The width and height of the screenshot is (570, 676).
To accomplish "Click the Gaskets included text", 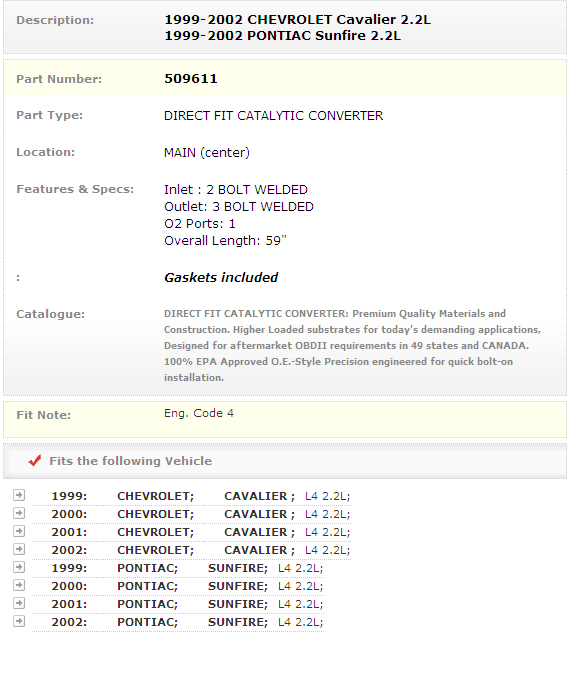I will coord(221,277).
